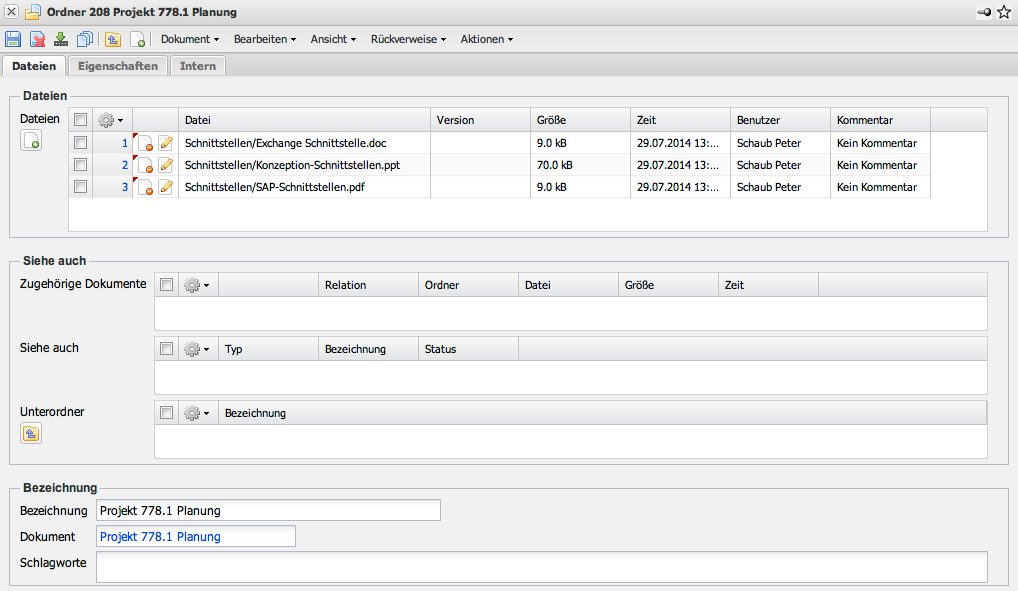Open the Rückverweise menu
Image resolution: width=1018 pixels, height=591 pixels.
pos(408,39)
